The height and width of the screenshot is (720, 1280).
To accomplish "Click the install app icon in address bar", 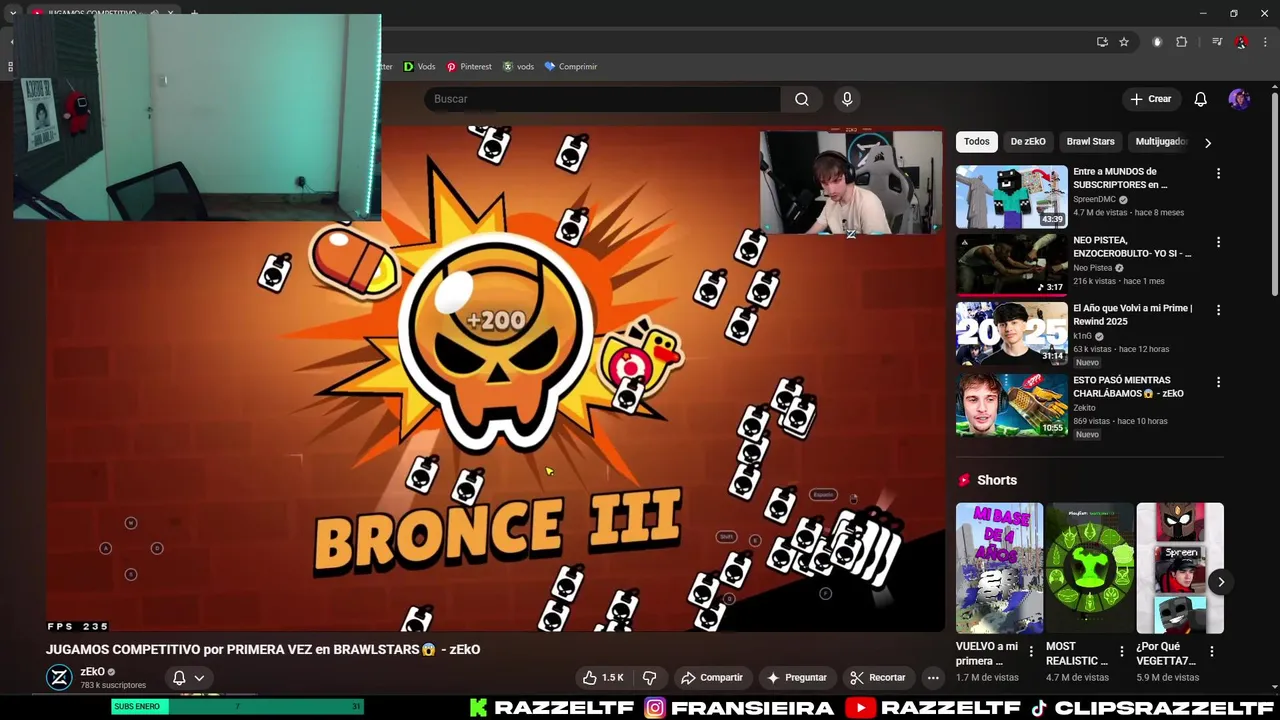I will click(x=1102, y=42).
